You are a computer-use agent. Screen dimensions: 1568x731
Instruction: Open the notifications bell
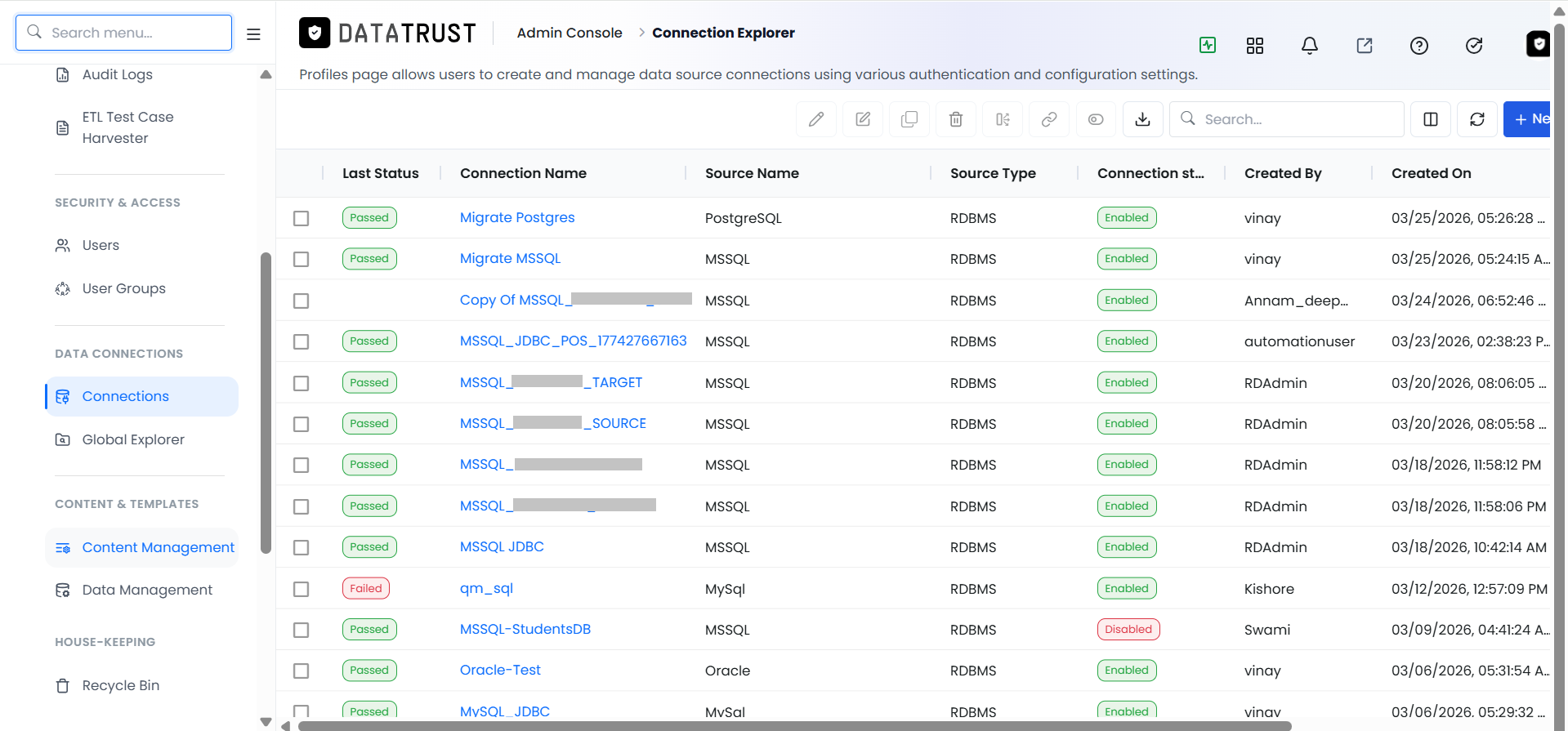(1310, 46)
